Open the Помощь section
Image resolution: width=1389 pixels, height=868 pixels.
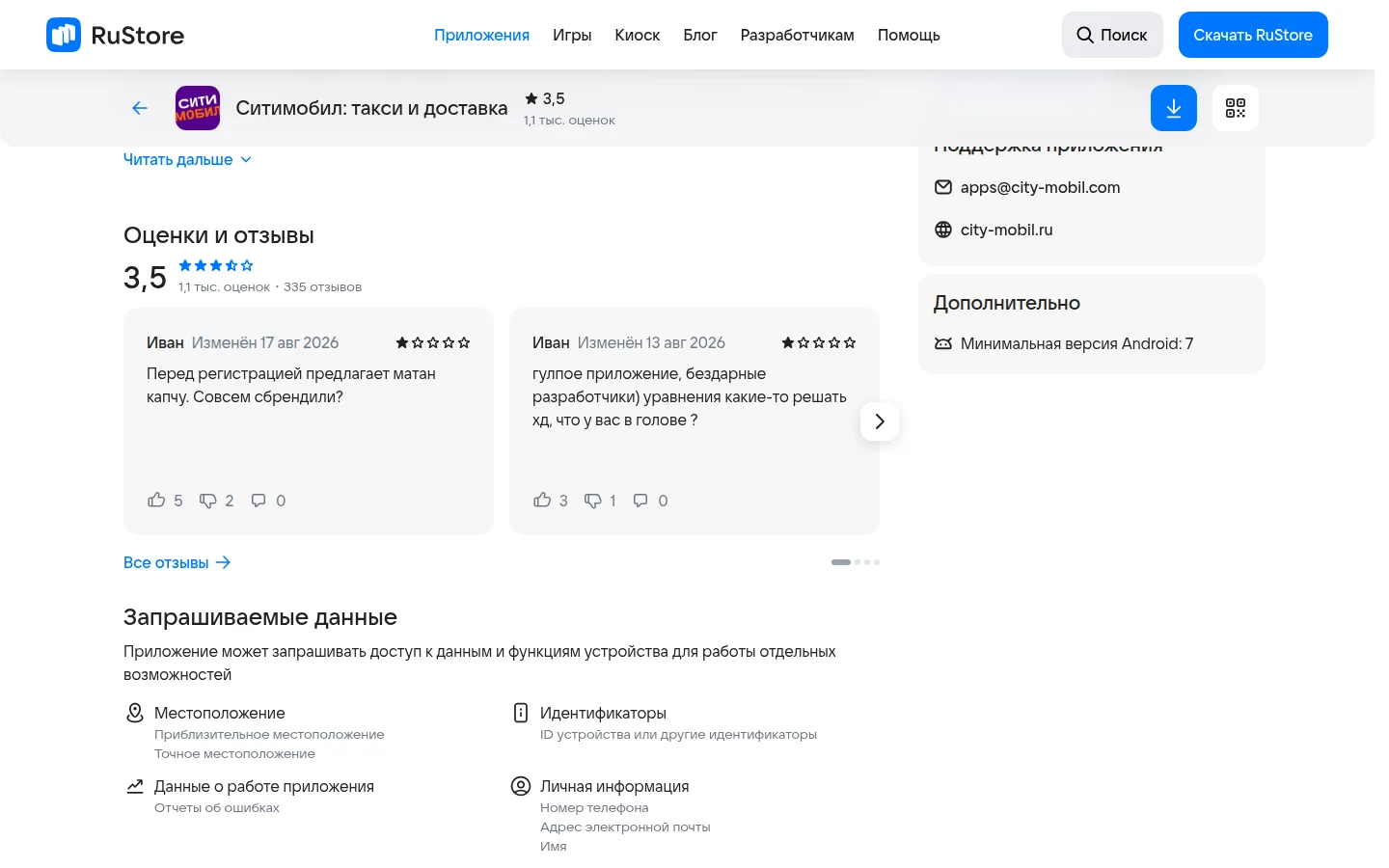909,35
